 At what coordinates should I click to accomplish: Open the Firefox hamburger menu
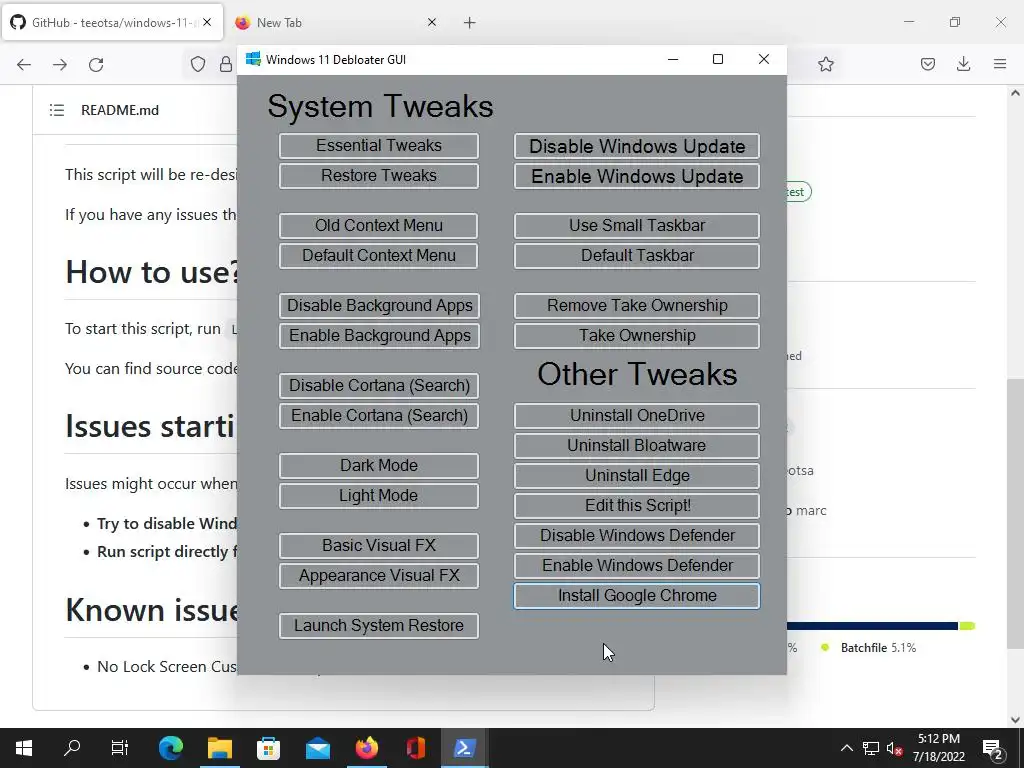[1000, 64]
